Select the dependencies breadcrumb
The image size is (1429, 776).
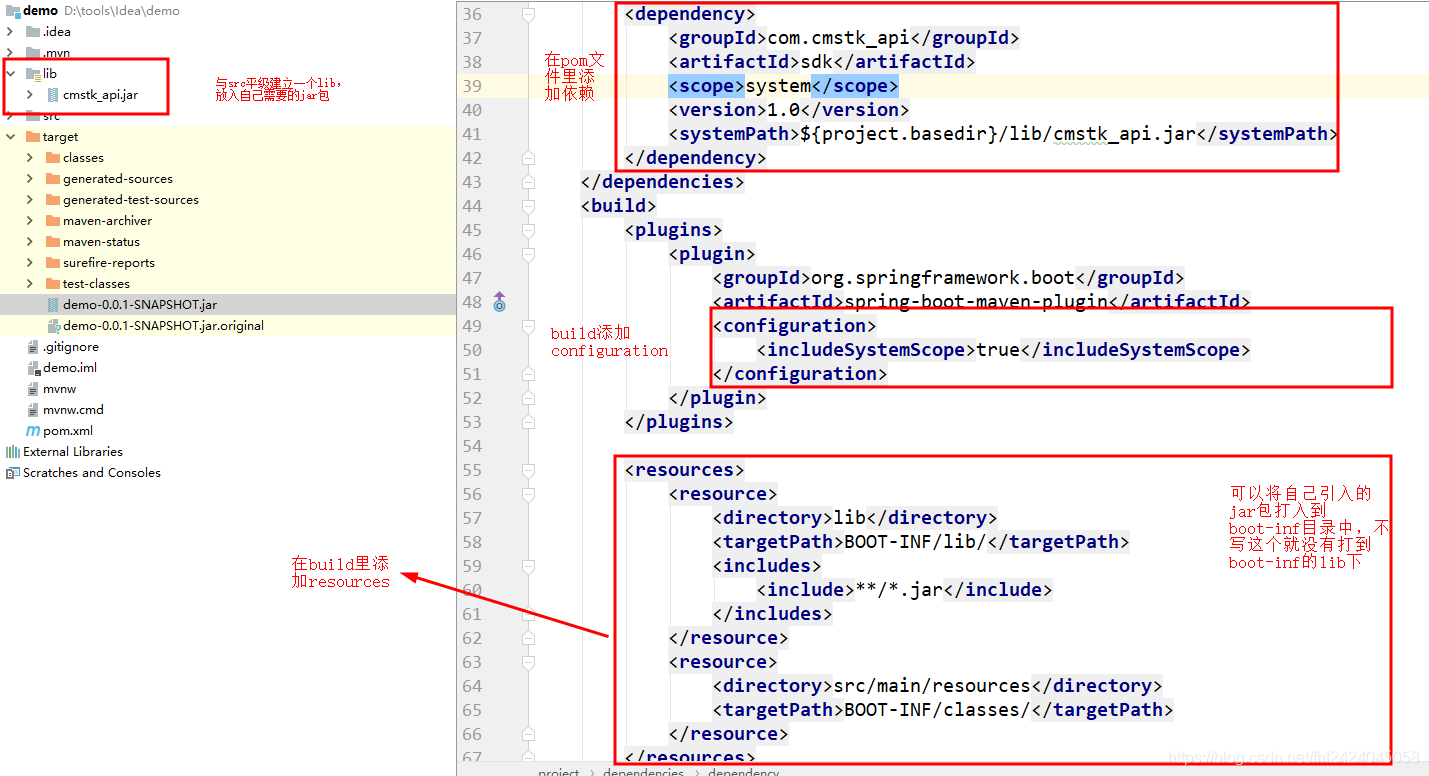[644, 771]
